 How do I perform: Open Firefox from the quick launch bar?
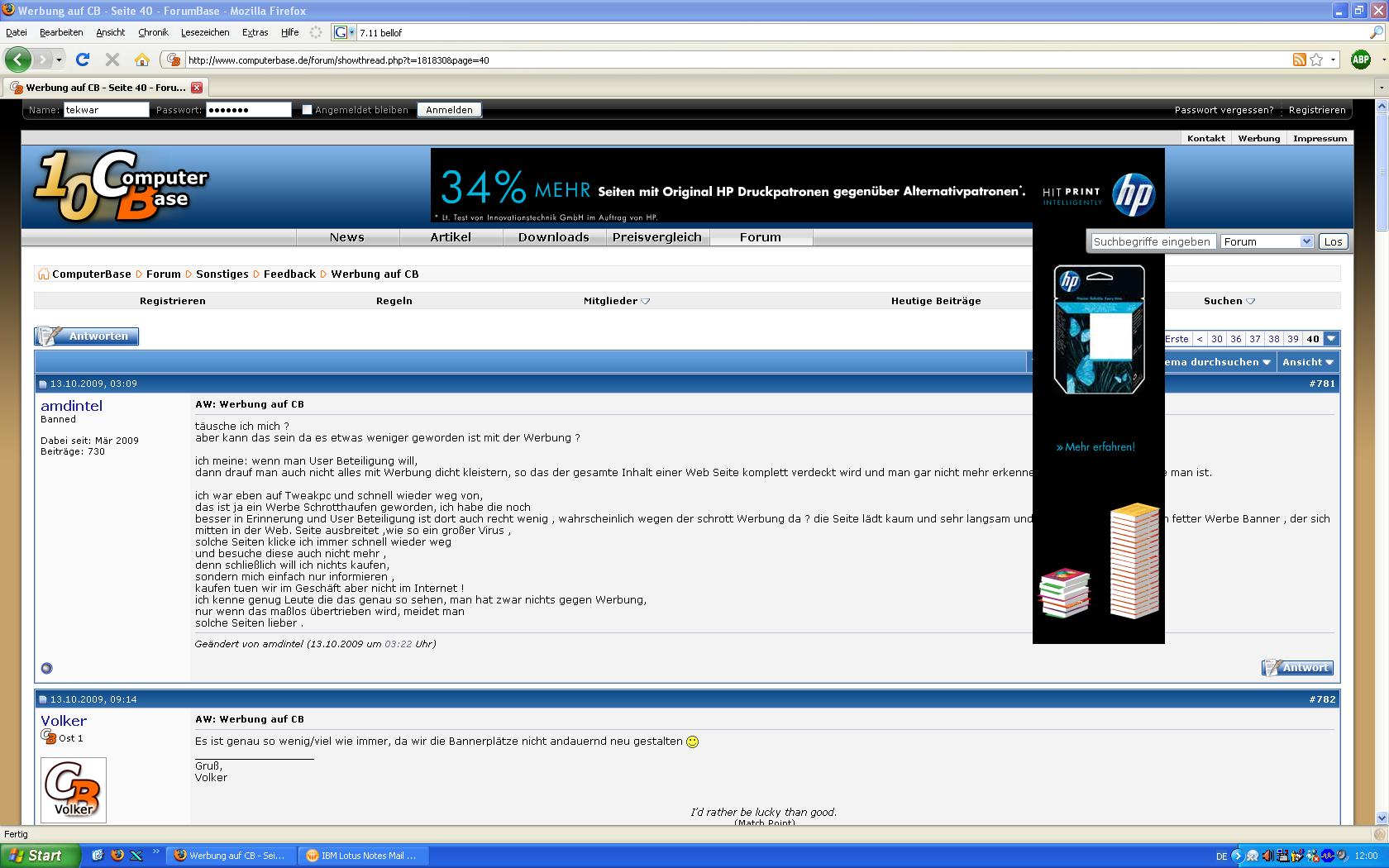click(117, 856)
